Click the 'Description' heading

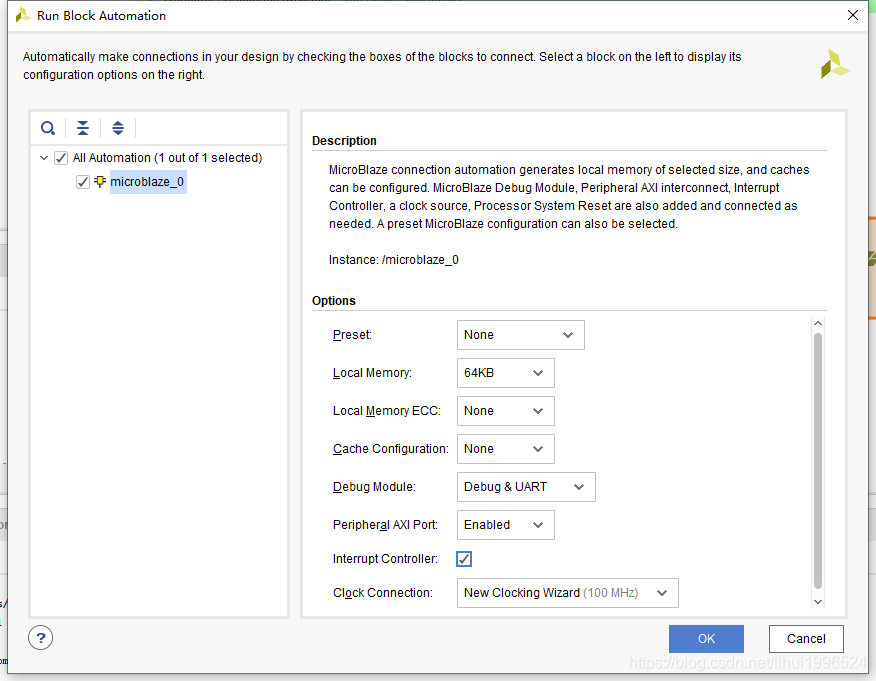(x=344, y=141)
